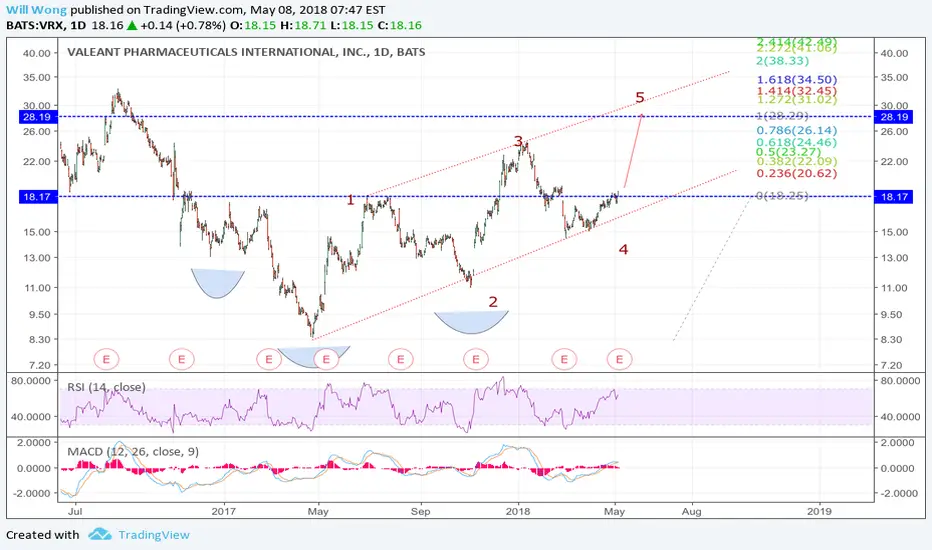Follow the TradingView link beside Created with
Screen dimensions: 932x550
[x=154, y=535]
